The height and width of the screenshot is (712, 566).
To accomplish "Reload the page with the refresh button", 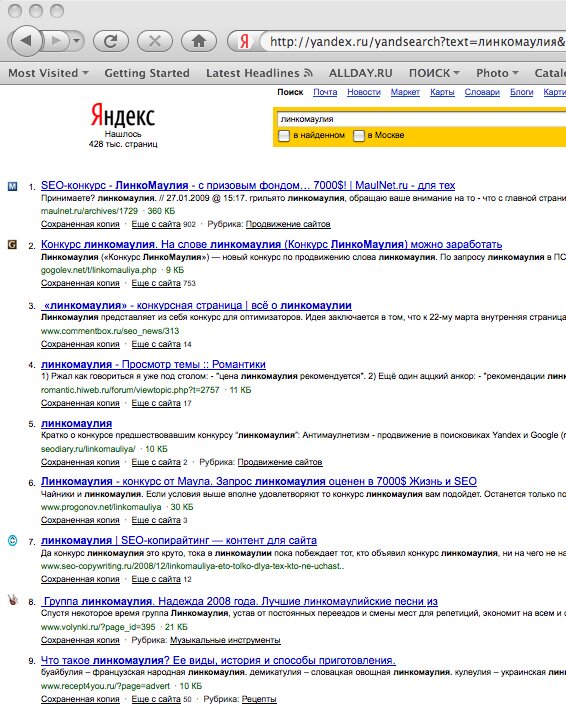I will point(111,41).
